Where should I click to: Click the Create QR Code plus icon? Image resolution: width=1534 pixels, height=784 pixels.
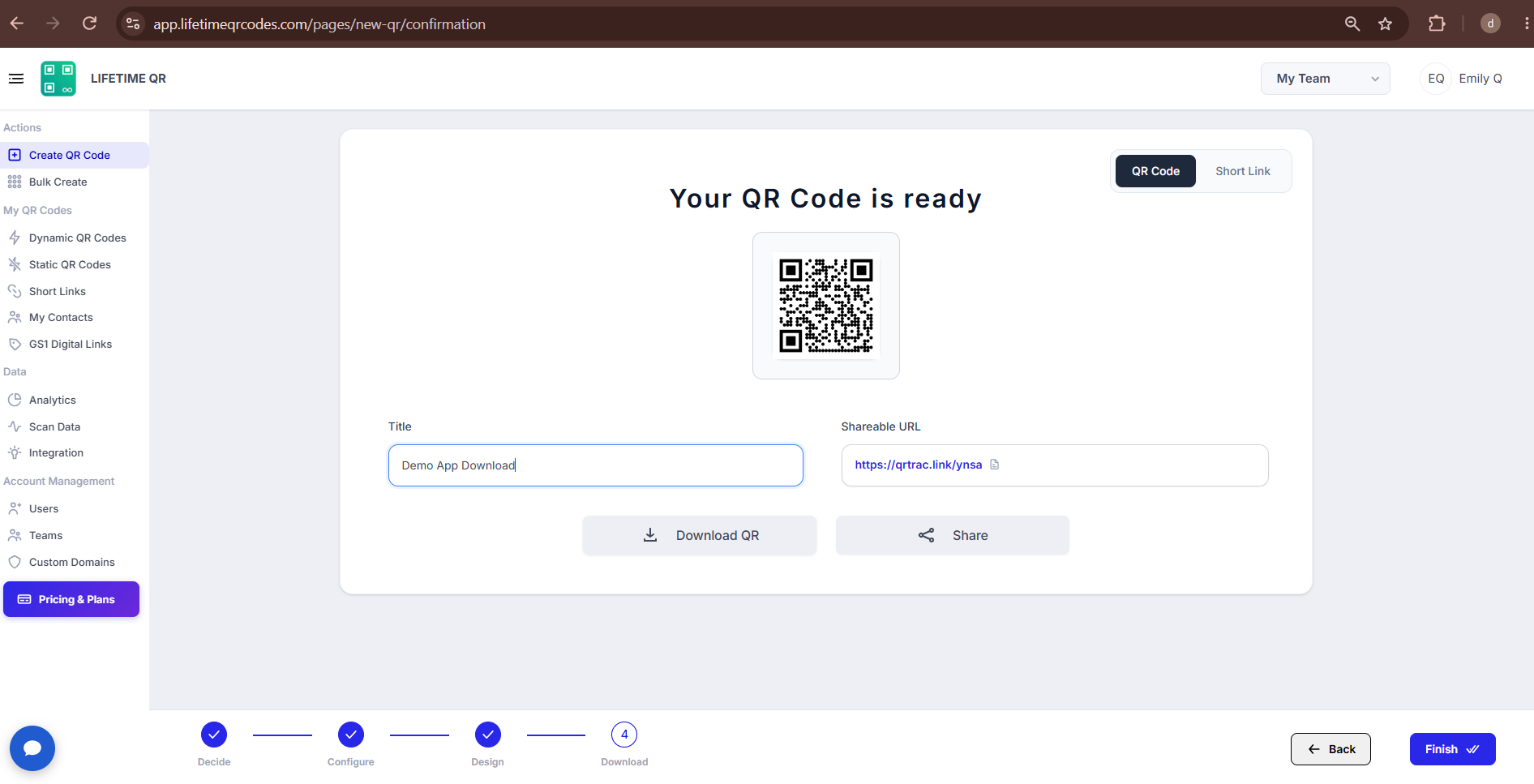(x=15, y=155)
